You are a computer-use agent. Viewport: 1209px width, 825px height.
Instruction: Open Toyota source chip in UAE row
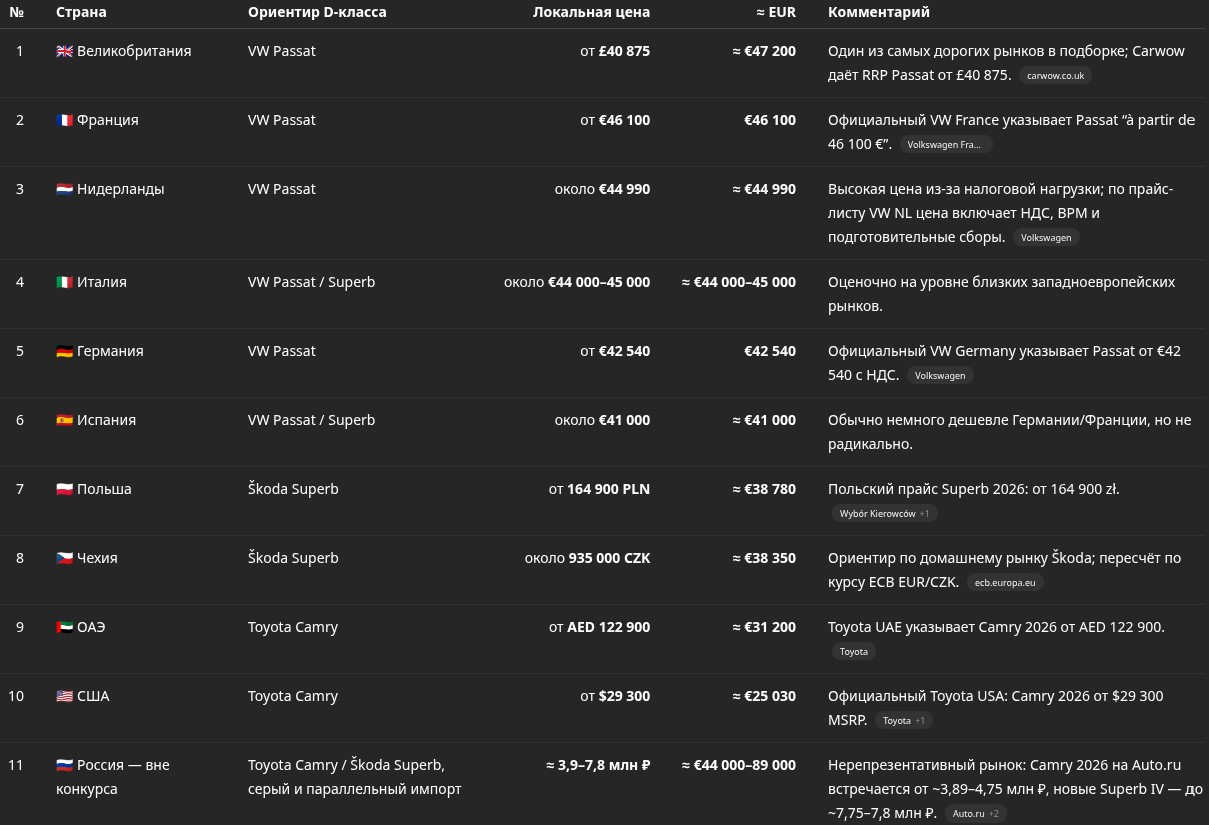pos(854,652)
